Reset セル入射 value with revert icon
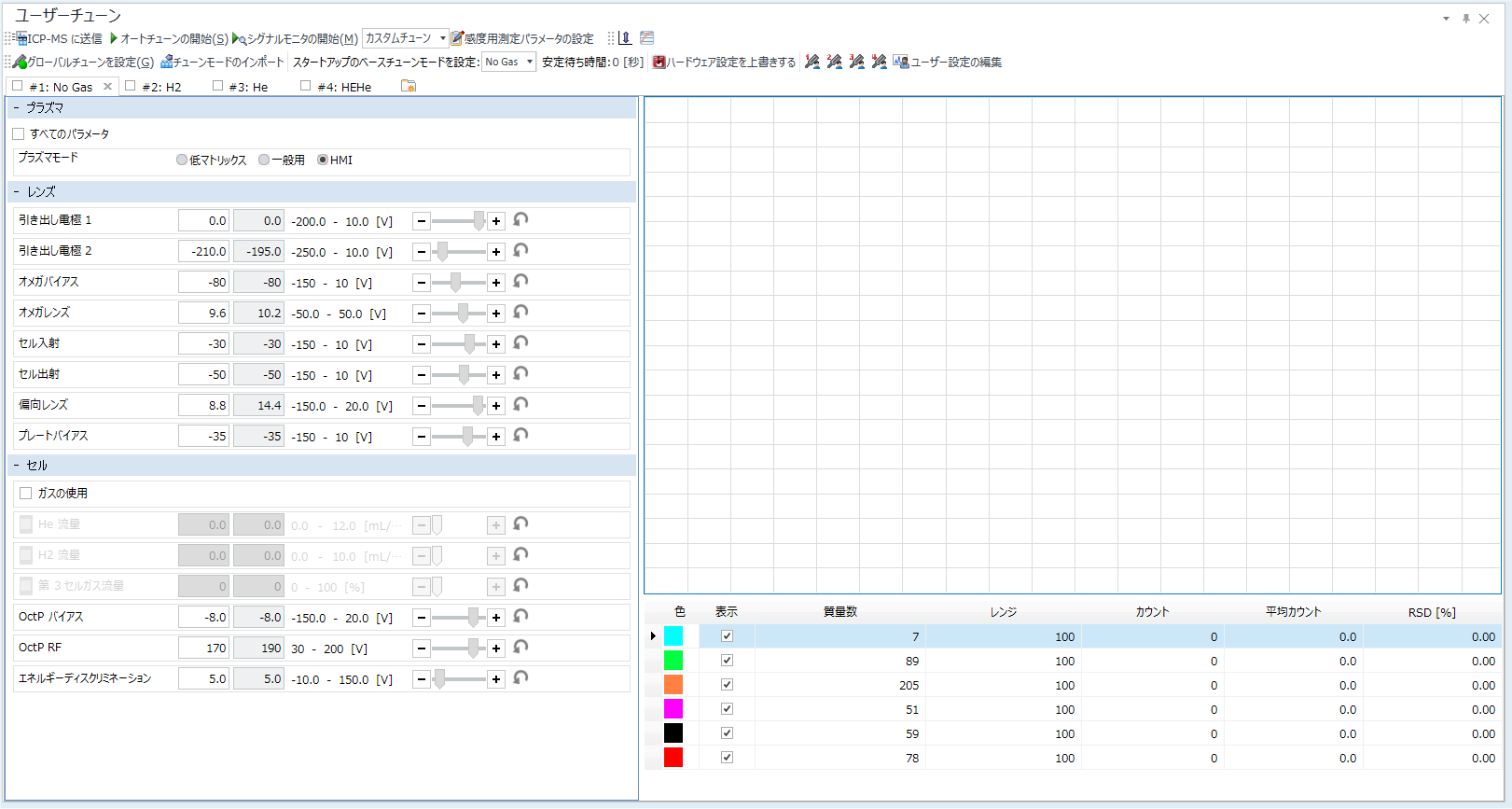Screen dimensions: 1512x809 click(x=520, y=343)
